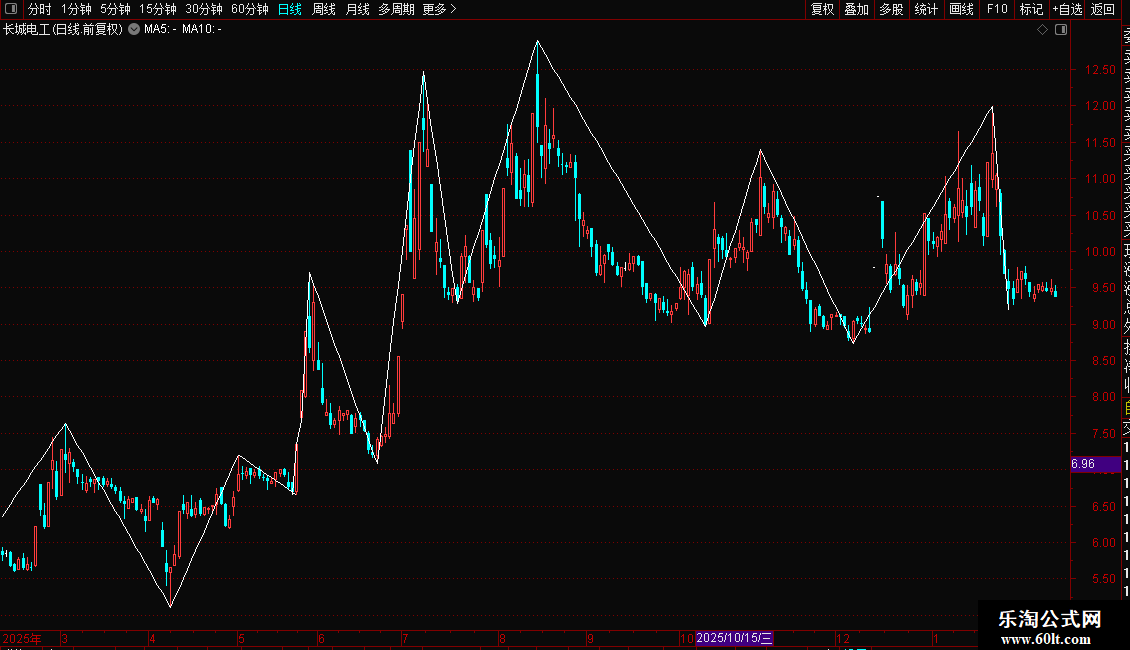Click the 5.50 price axis label
Image resolution: width=1130 pixels, height=650 pixels.
[1103, 579]
